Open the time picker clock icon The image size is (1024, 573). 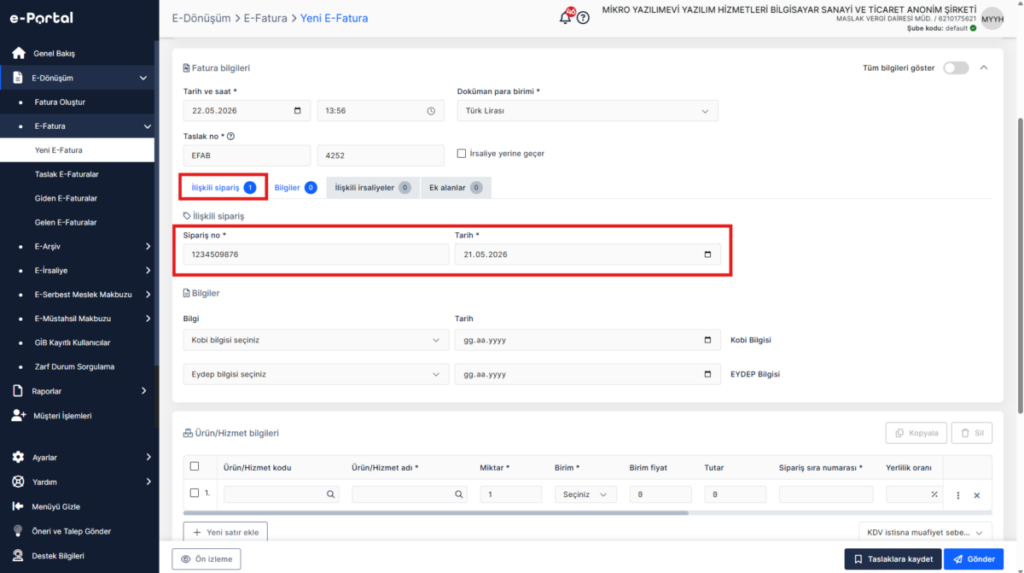point(431,111)
